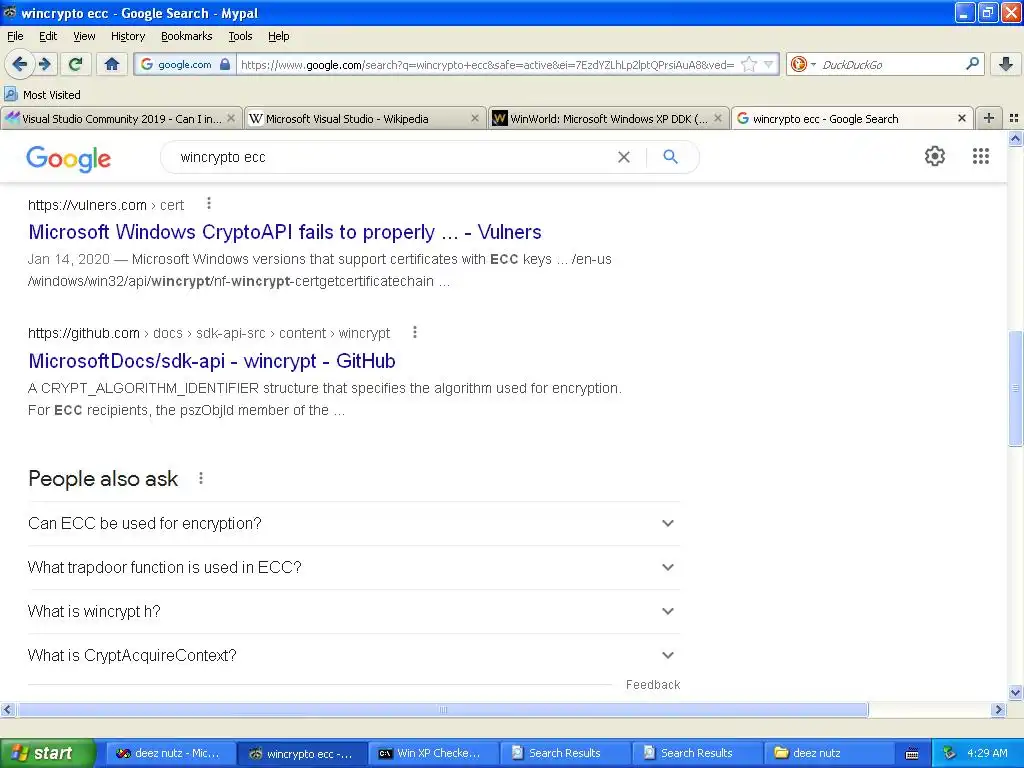Switch to Visual Studio Community 2019 tab
The height and width of the screenshot is (768, 1024).
point(121,118)
